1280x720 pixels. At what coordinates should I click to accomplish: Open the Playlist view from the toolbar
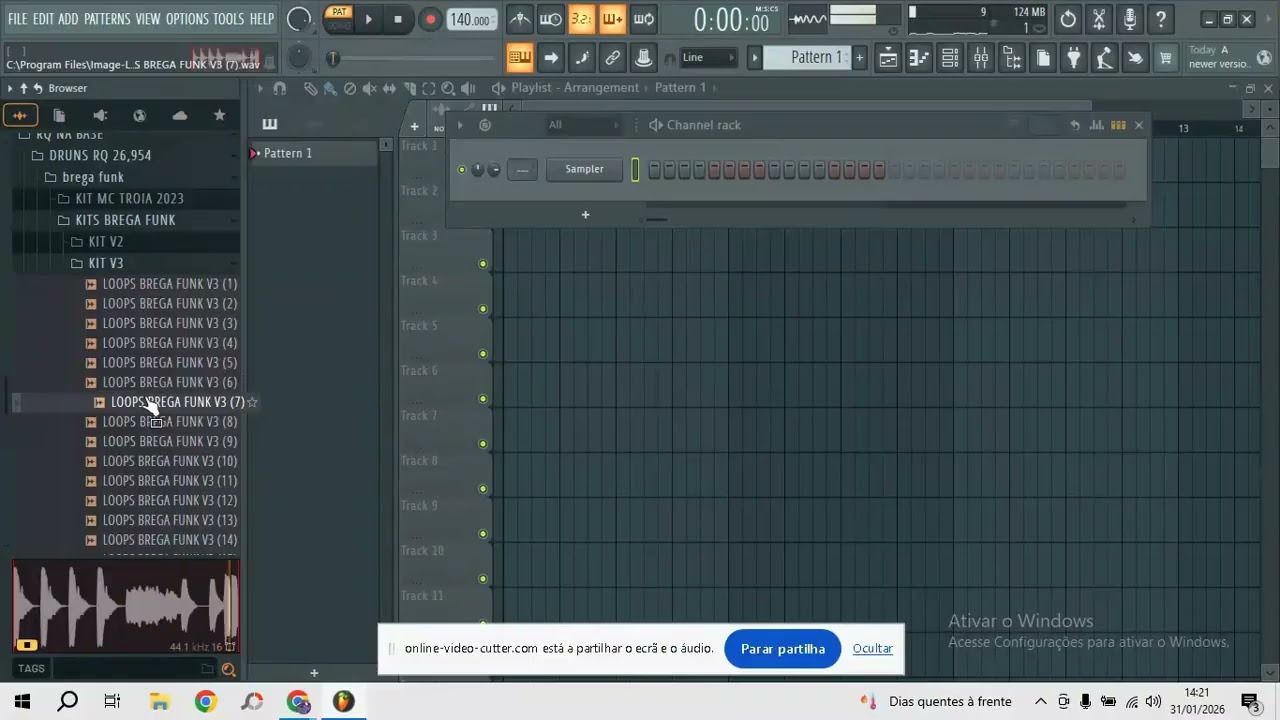888,58
